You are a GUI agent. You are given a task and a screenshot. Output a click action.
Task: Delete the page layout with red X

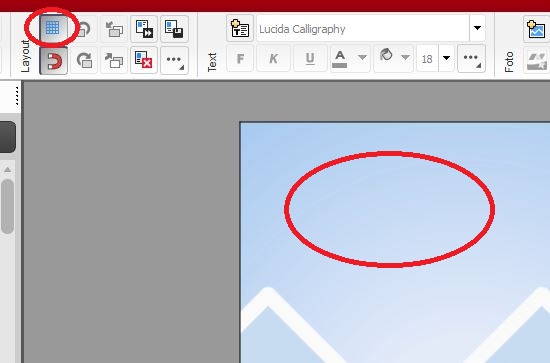point(144,60)
